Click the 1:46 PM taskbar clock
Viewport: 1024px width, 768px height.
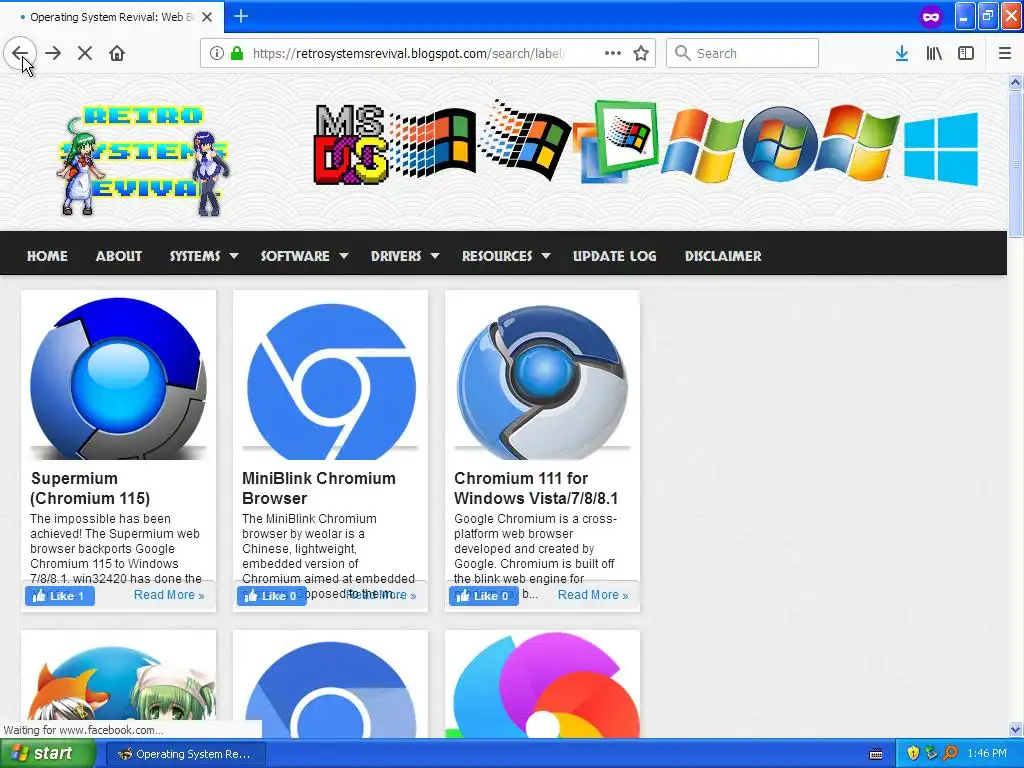987,754
